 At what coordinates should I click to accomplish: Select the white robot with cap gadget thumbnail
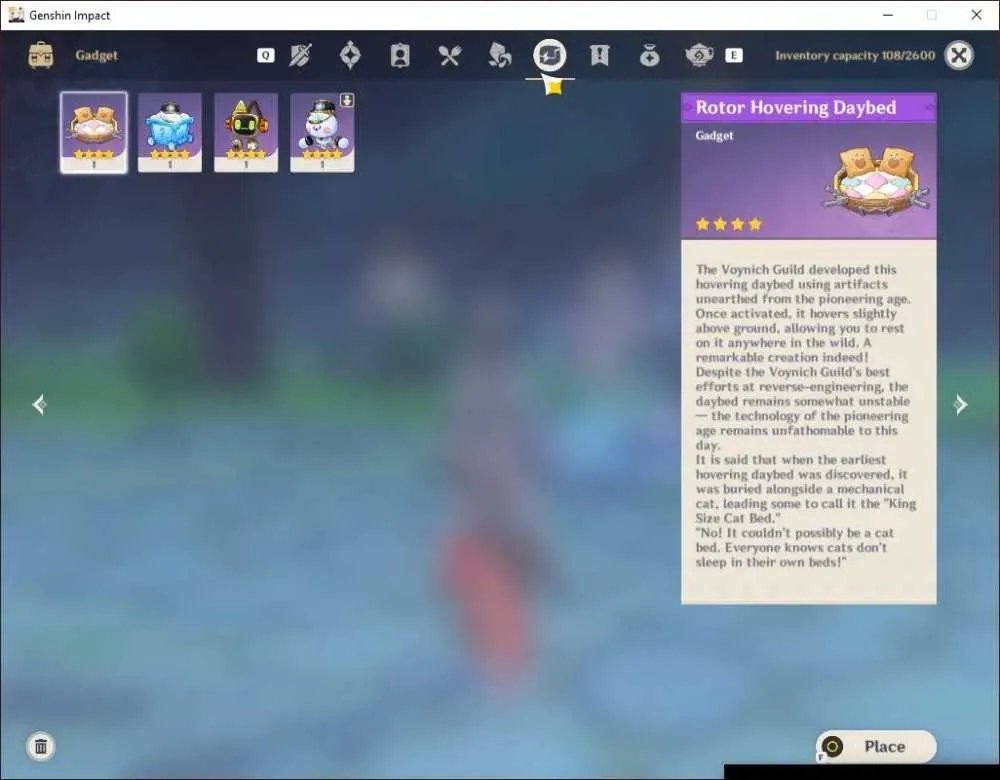[322, 133]
